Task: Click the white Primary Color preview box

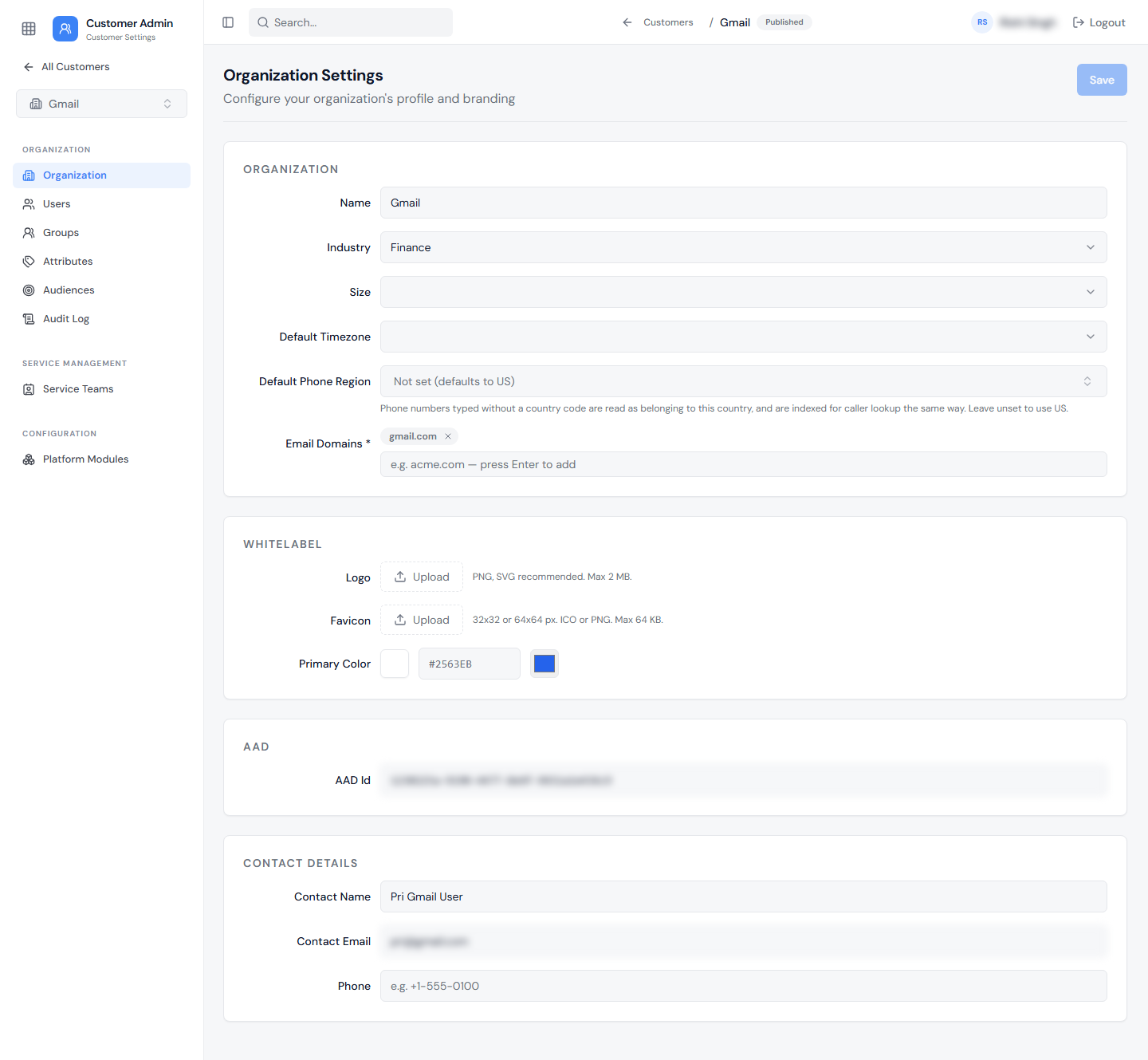Action: click(x=395, y=664)
